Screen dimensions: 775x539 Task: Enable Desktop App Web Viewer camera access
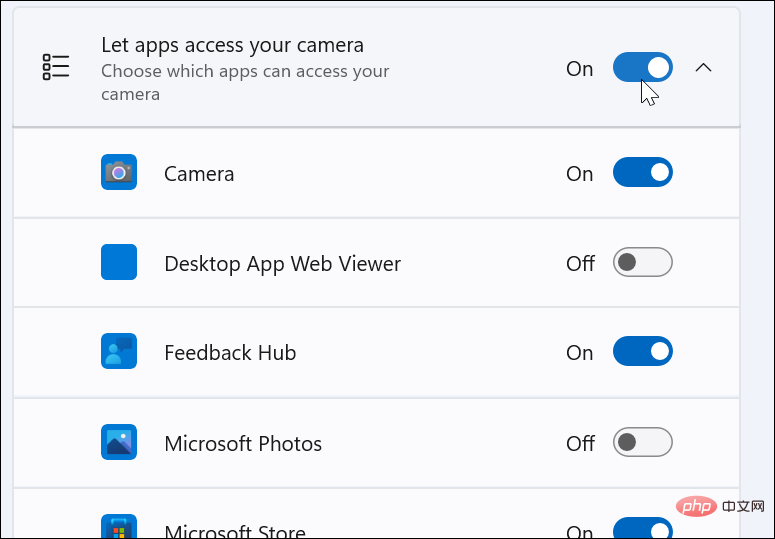tap(643, 262)
